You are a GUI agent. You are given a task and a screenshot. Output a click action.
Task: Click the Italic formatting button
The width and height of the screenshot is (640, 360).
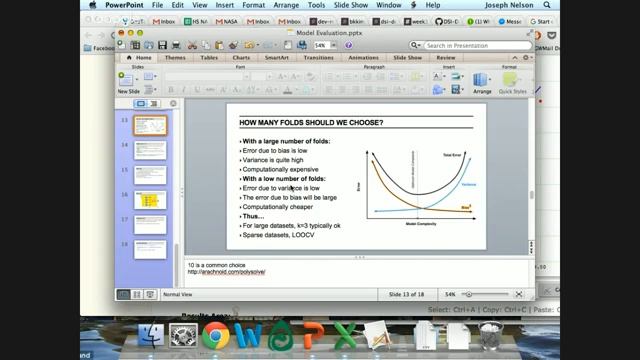[x=184, y=90]
